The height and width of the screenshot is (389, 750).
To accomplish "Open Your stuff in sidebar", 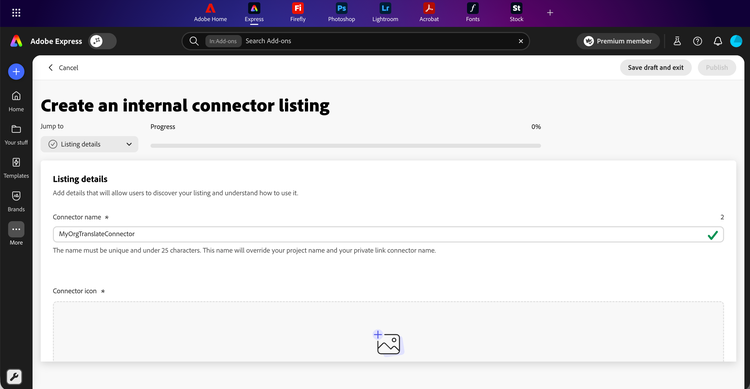I will coord(16,134).
